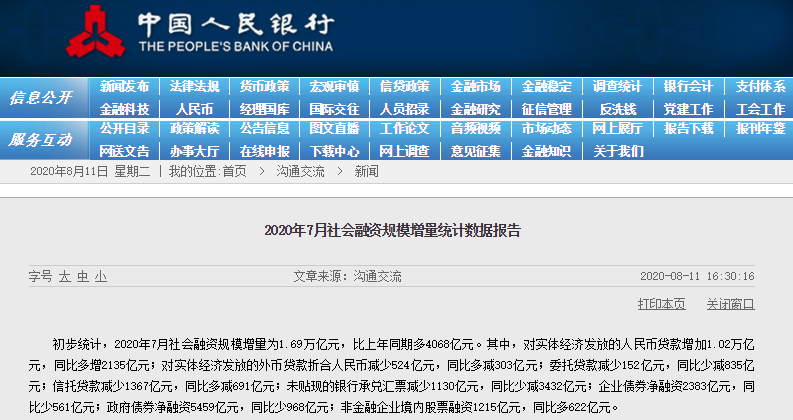Open the 金融市场 menu item

click(x=475, y=87)
